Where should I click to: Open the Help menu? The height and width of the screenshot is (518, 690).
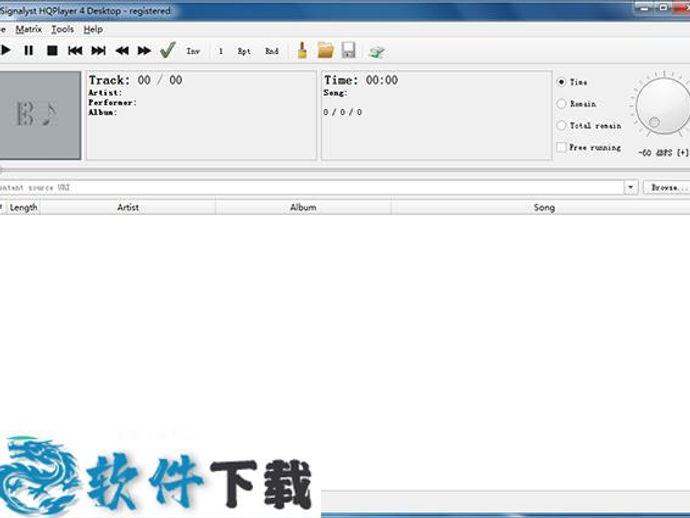coord(93,29)
